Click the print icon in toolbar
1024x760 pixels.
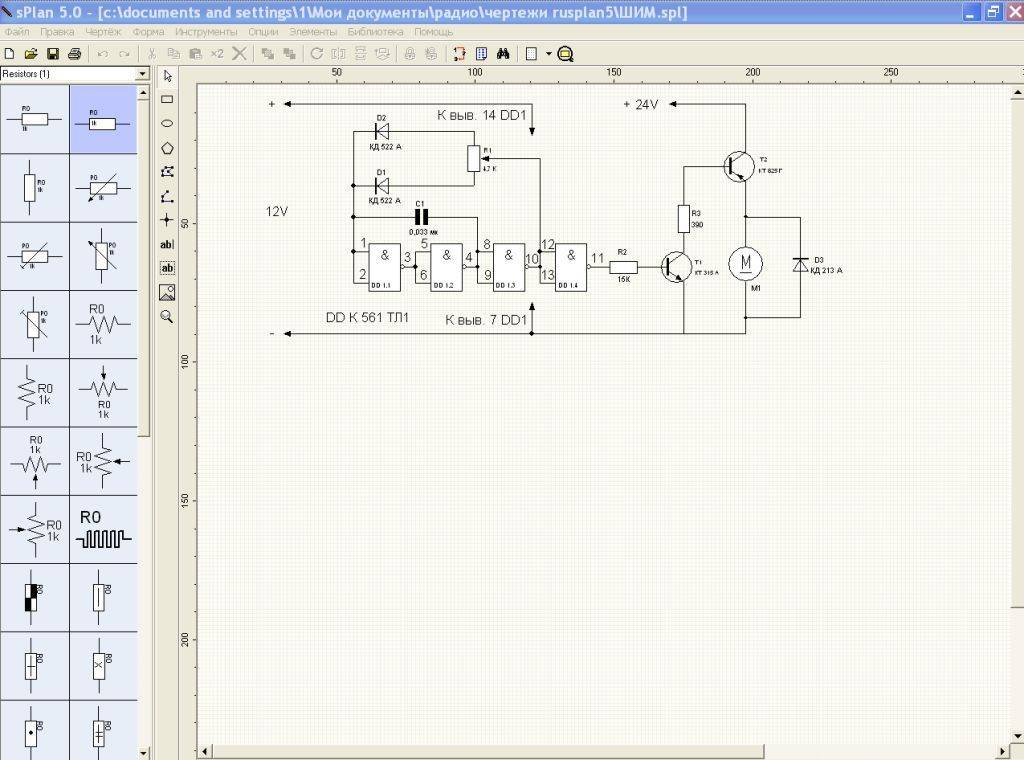pos(74,53)
